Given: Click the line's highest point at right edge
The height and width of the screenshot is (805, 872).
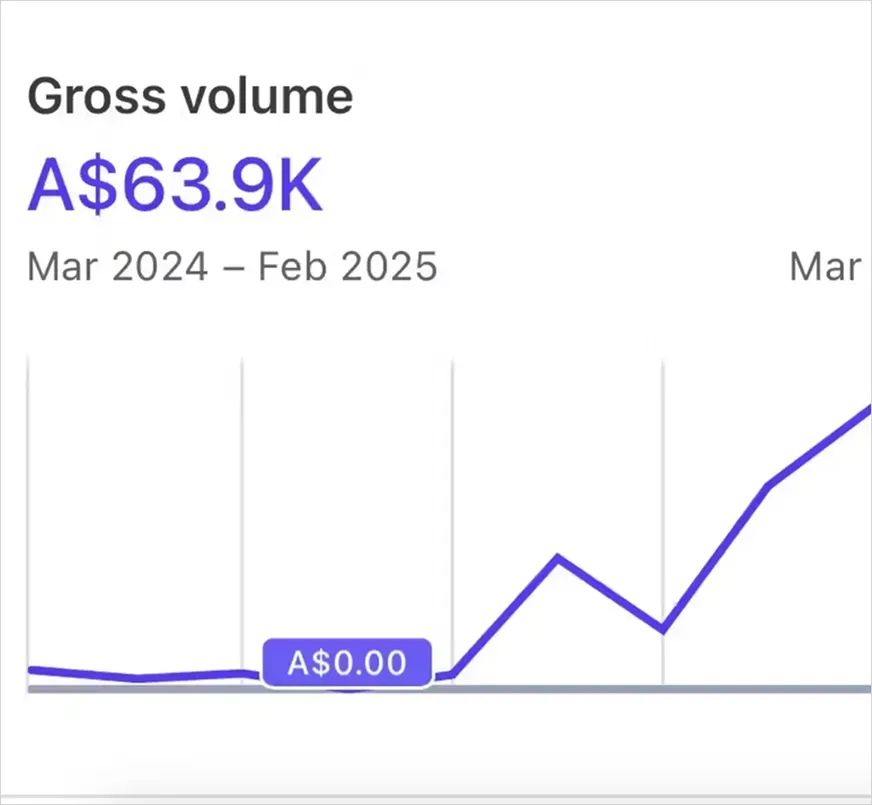Looking at the screenshot, I should click(868, 410).
